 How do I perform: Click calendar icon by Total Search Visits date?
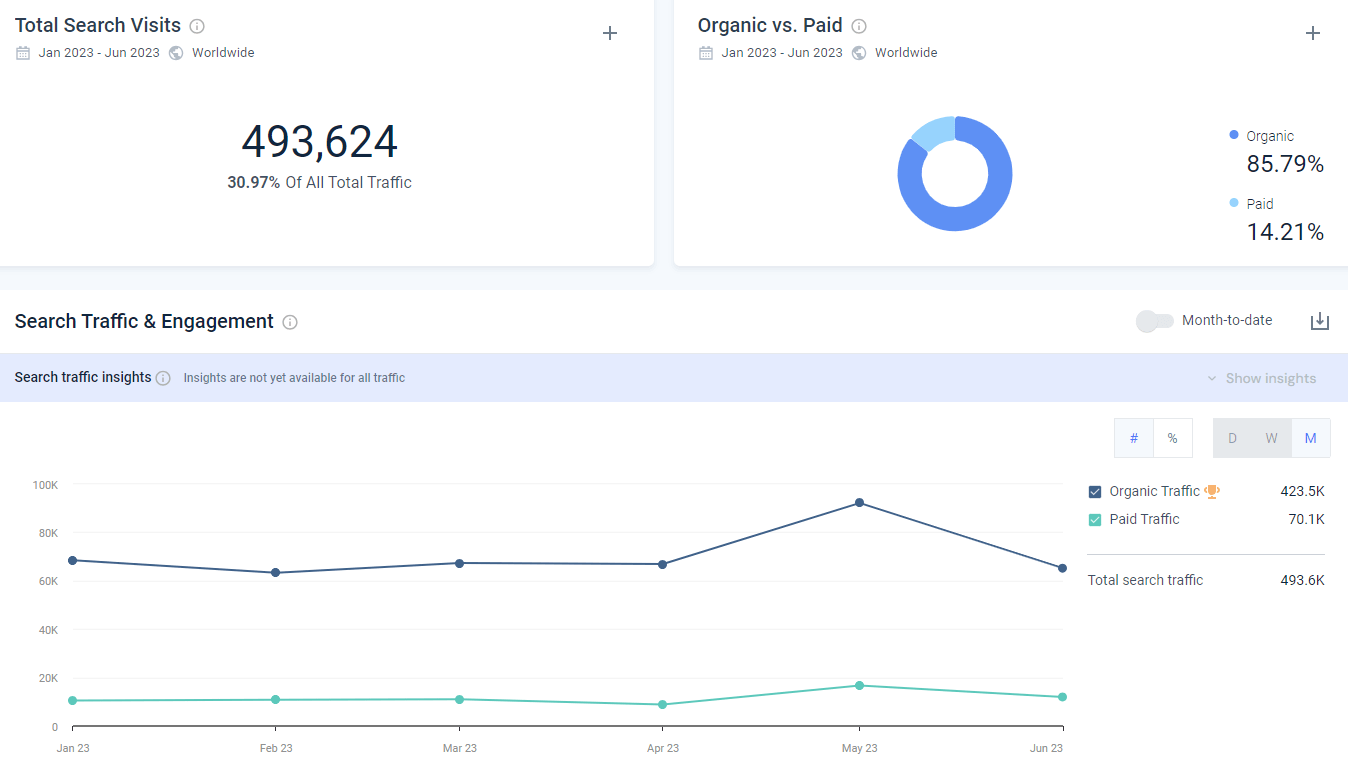(23, 53)
